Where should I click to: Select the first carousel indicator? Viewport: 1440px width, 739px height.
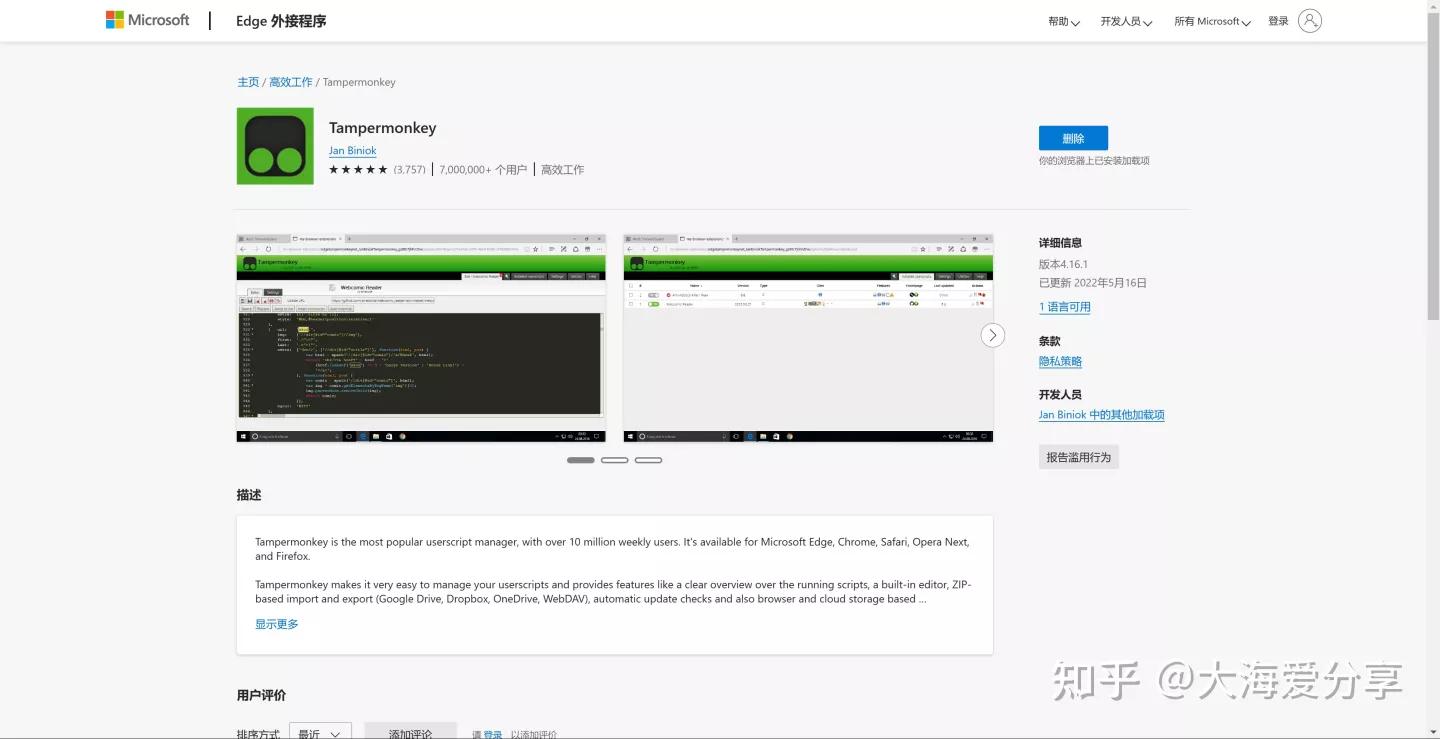click(x=581, y=460)
